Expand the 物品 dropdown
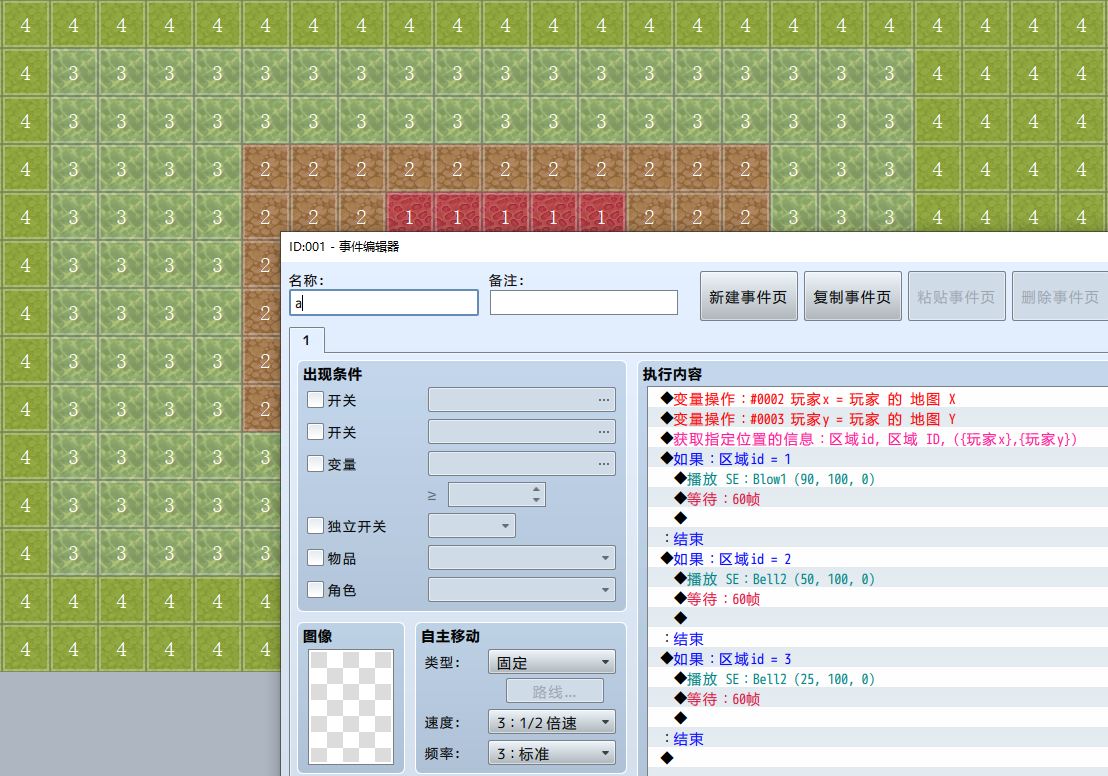The height and width of the screenshot is (776, 1108). coord(521,558)
